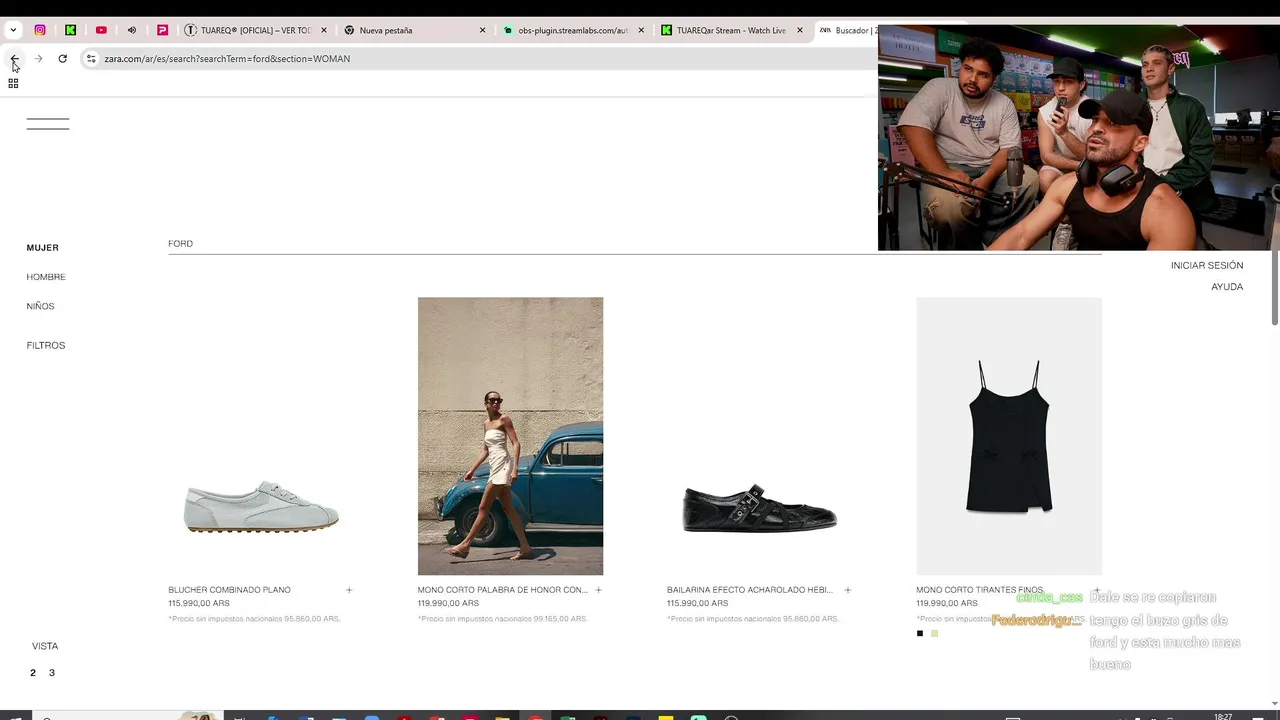This screenshot has width=1280, height=720.
Task: Open Zara hamburger menu
Action: pos(48,124)
